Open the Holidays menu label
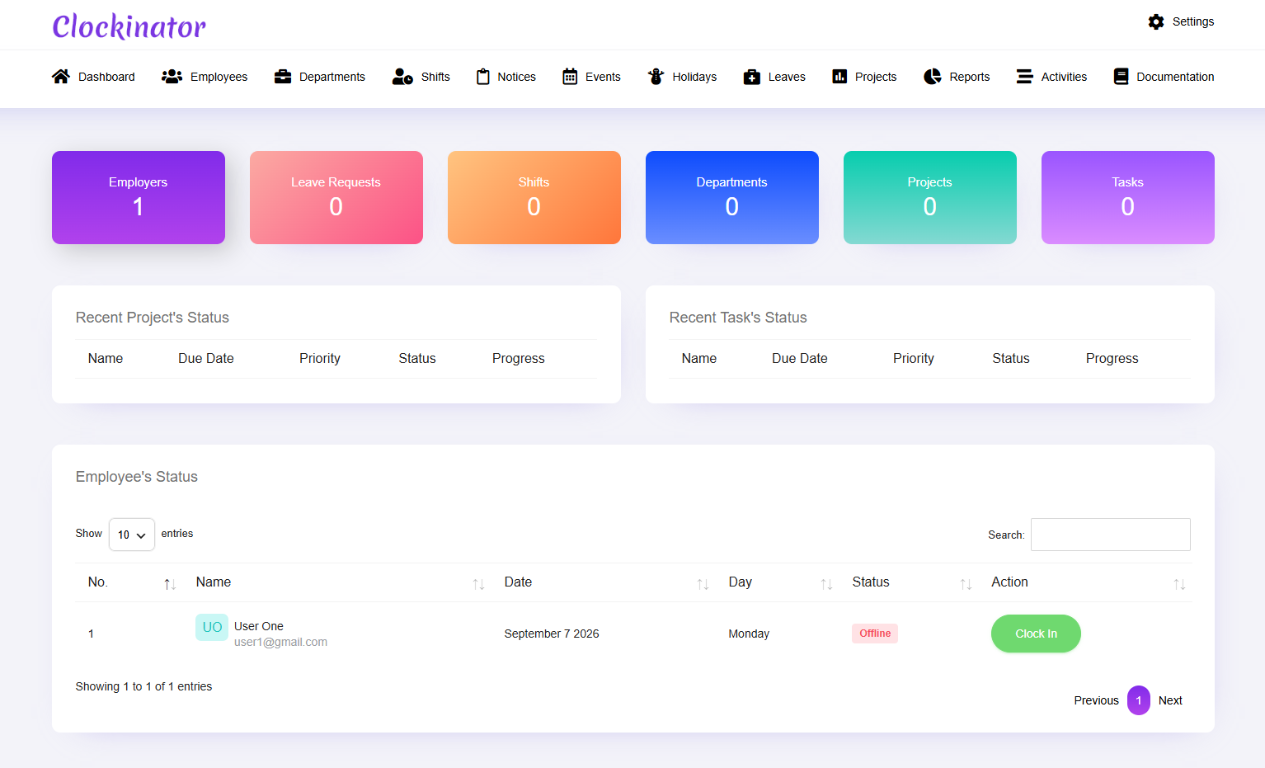The image size is (1265, 768). [x=694, y=77]
